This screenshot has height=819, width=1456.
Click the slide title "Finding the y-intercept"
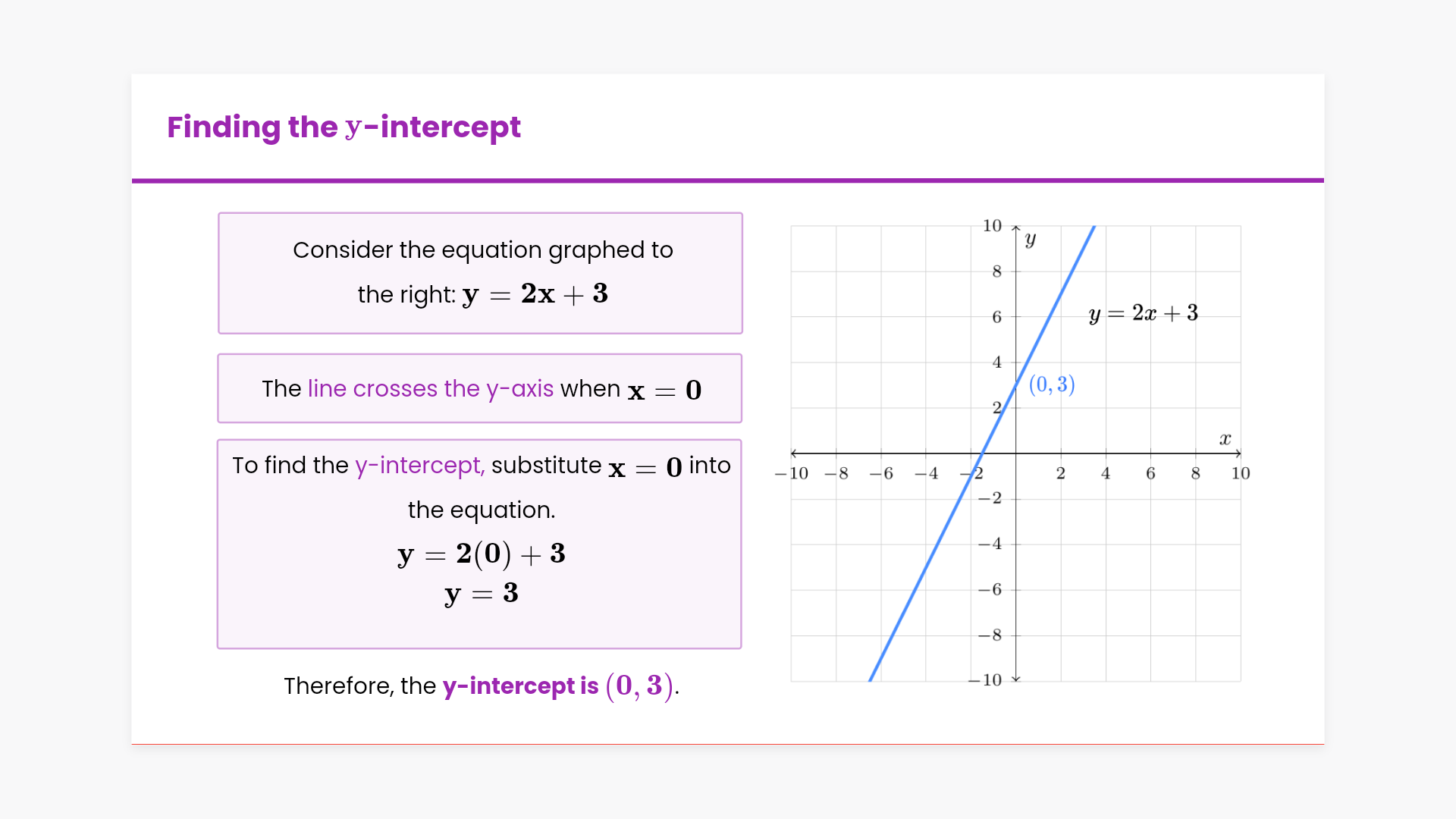tap(344, 127)
